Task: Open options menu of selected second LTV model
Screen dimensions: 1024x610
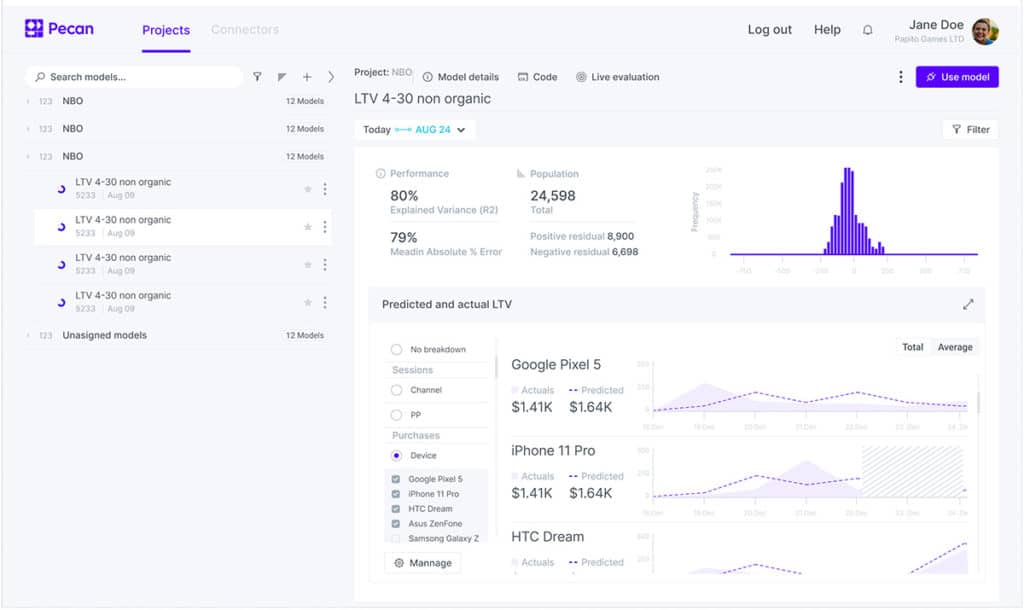Action: (325, 227)
